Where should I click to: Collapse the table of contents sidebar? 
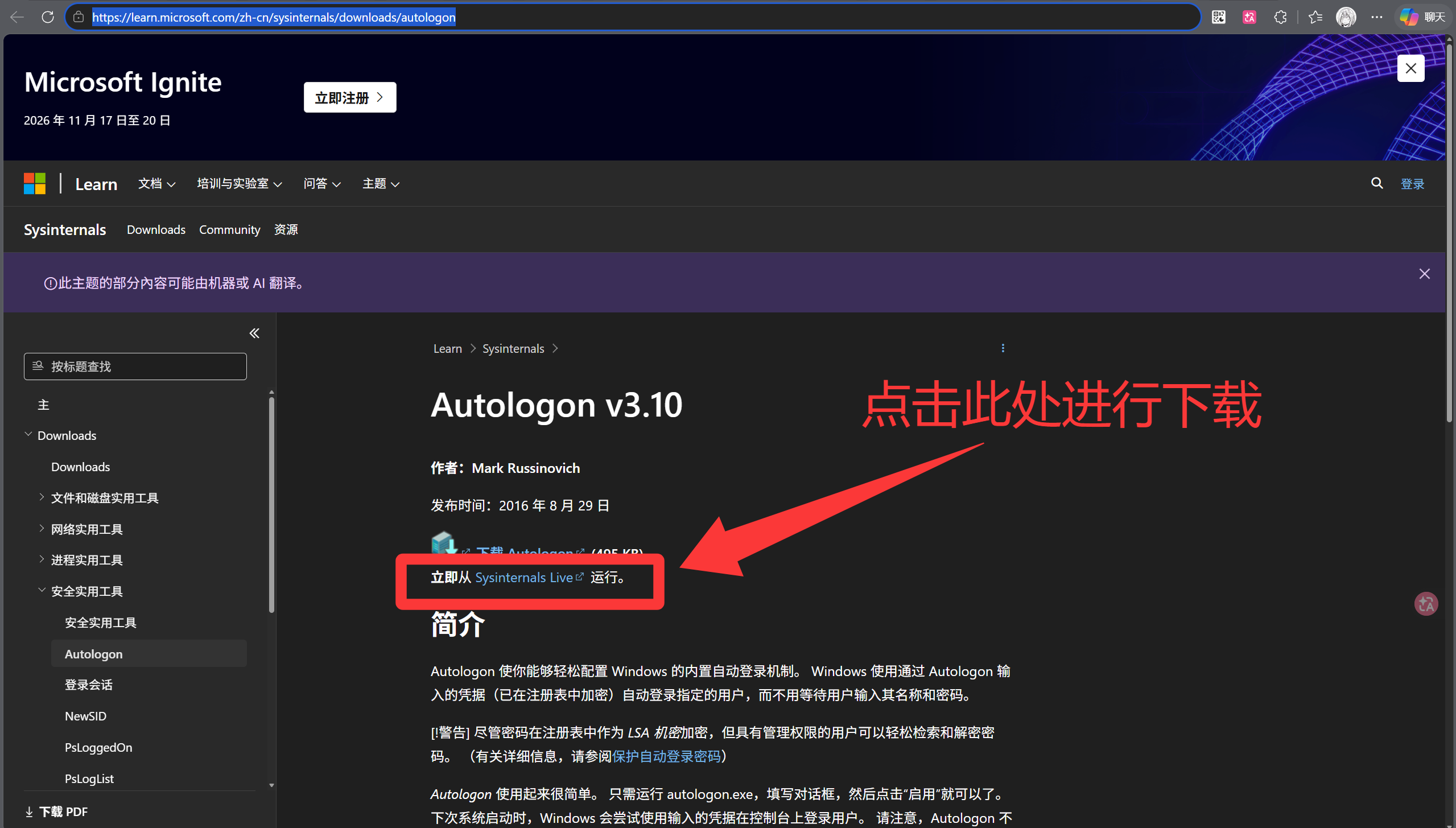click(254, 333)
